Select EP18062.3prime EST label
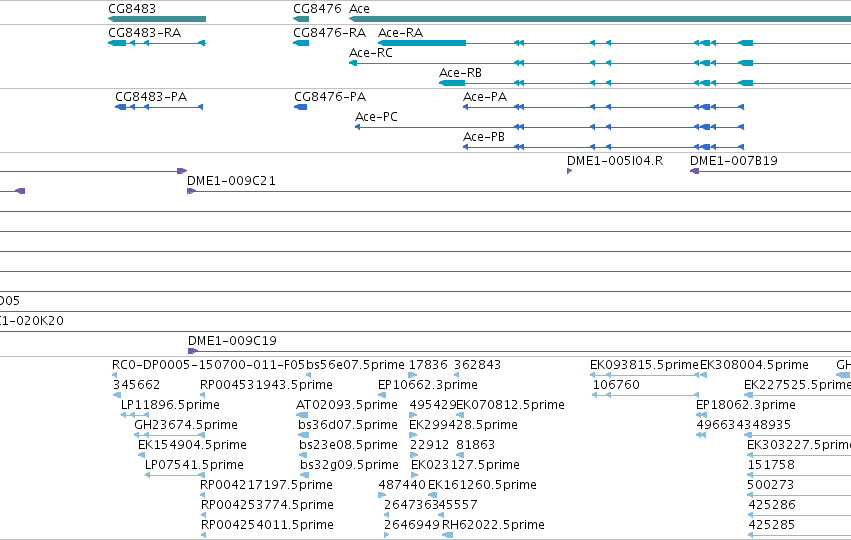The width and height of the screenshot is (851, 540). click(x=746, y=405)
